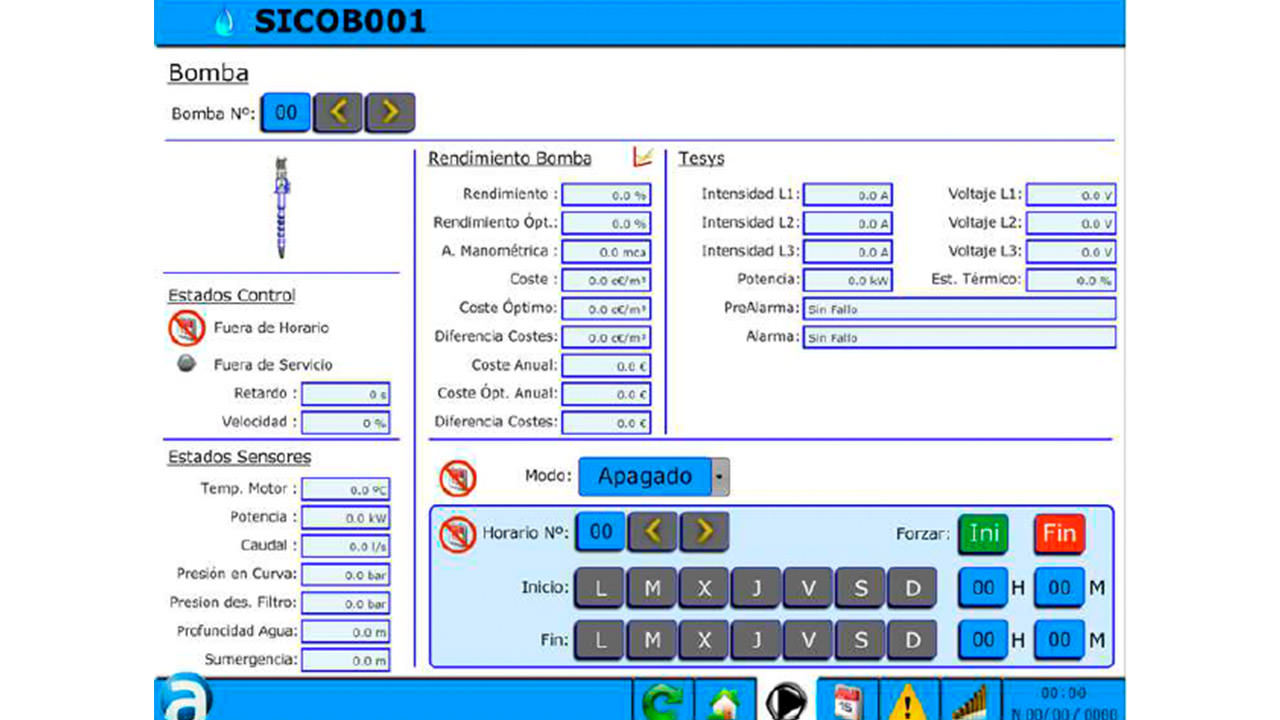Click the Inicio hour field
This screenshot has height=720, width=1280.
(983, 588)
